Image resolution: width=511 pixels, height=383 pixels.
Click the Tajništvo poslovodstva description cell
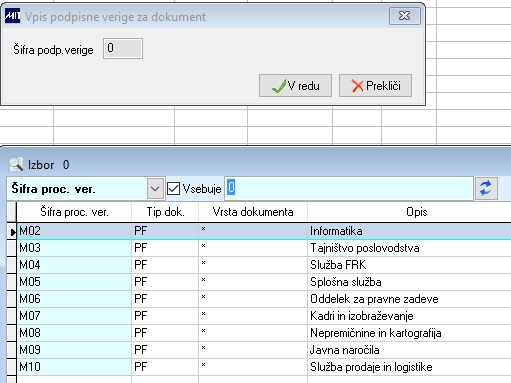pyautogui.click(x=409, y=248)
